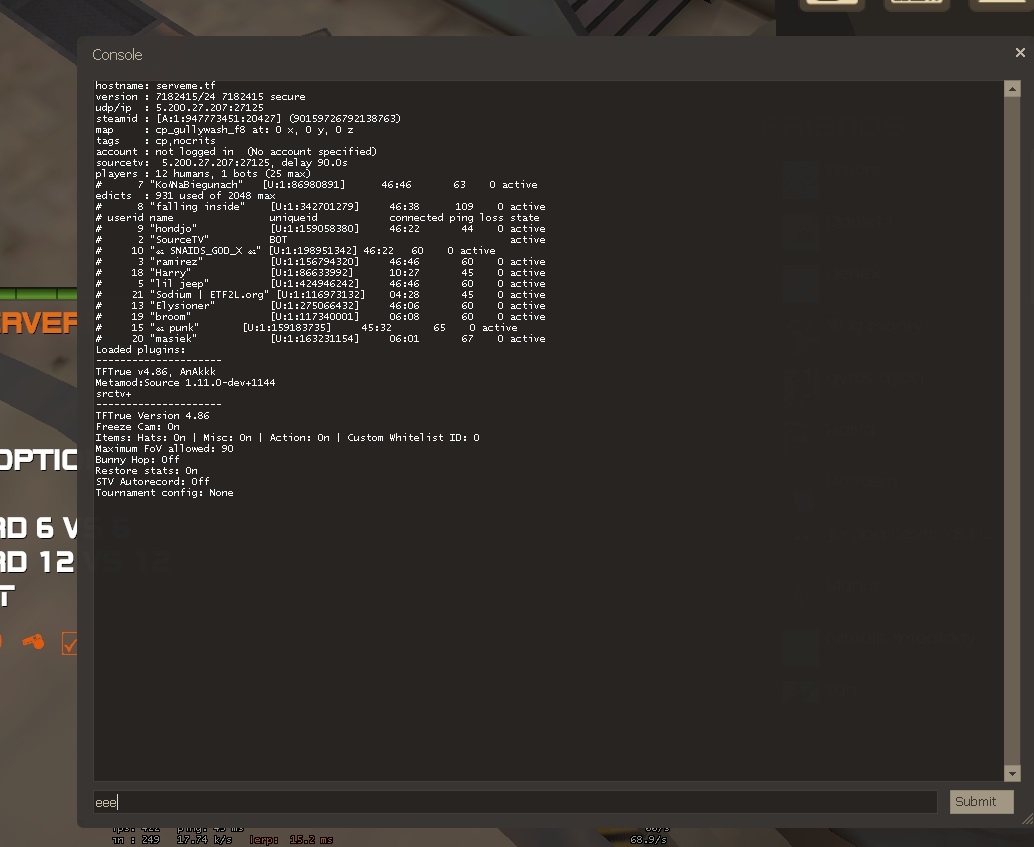Click the scrollbar up arrow
Screen dimensions: 1034x847
coord(1012,88)
